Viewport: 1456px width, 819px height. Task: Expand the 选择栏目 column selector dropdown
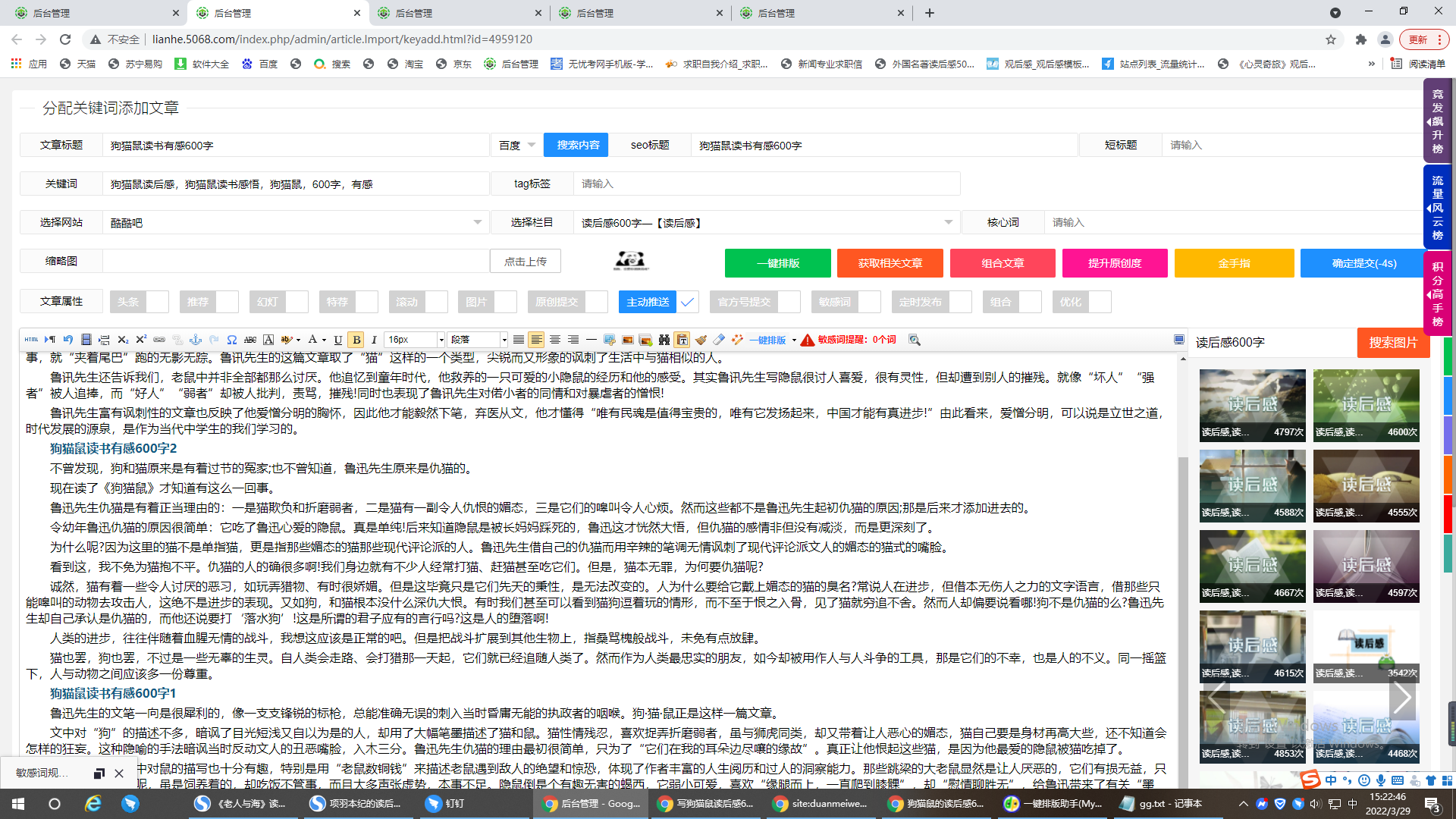click(x=947, y=222)
